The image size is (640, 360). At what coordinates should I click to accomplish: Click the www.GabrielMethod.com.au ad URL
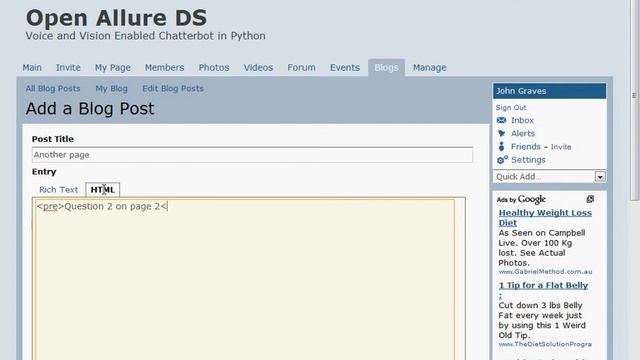pyautogui.click(x=545, y=272)
